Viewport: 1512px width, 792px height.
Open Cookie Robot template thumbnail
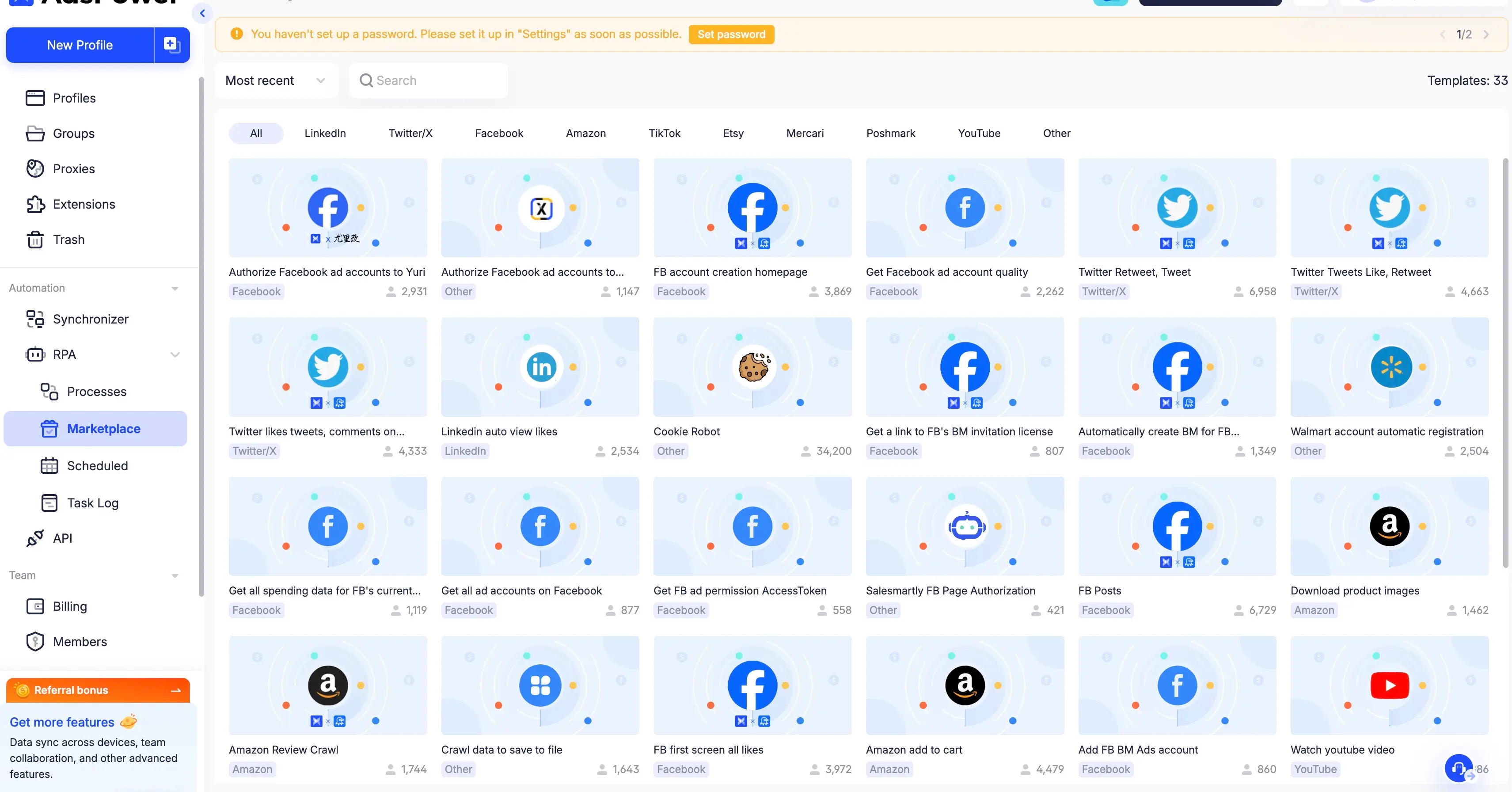pyautogui.click(x=752, y=367)
